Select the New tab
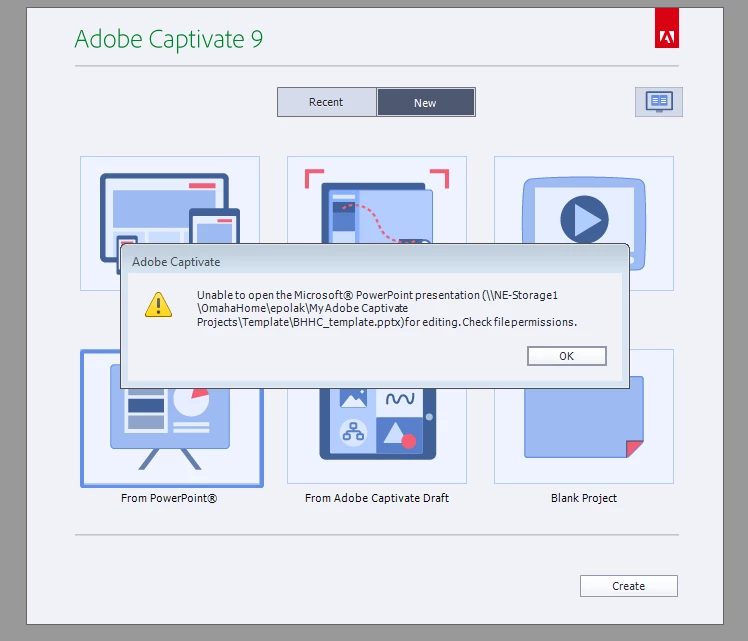 click(x=426, y=102)
